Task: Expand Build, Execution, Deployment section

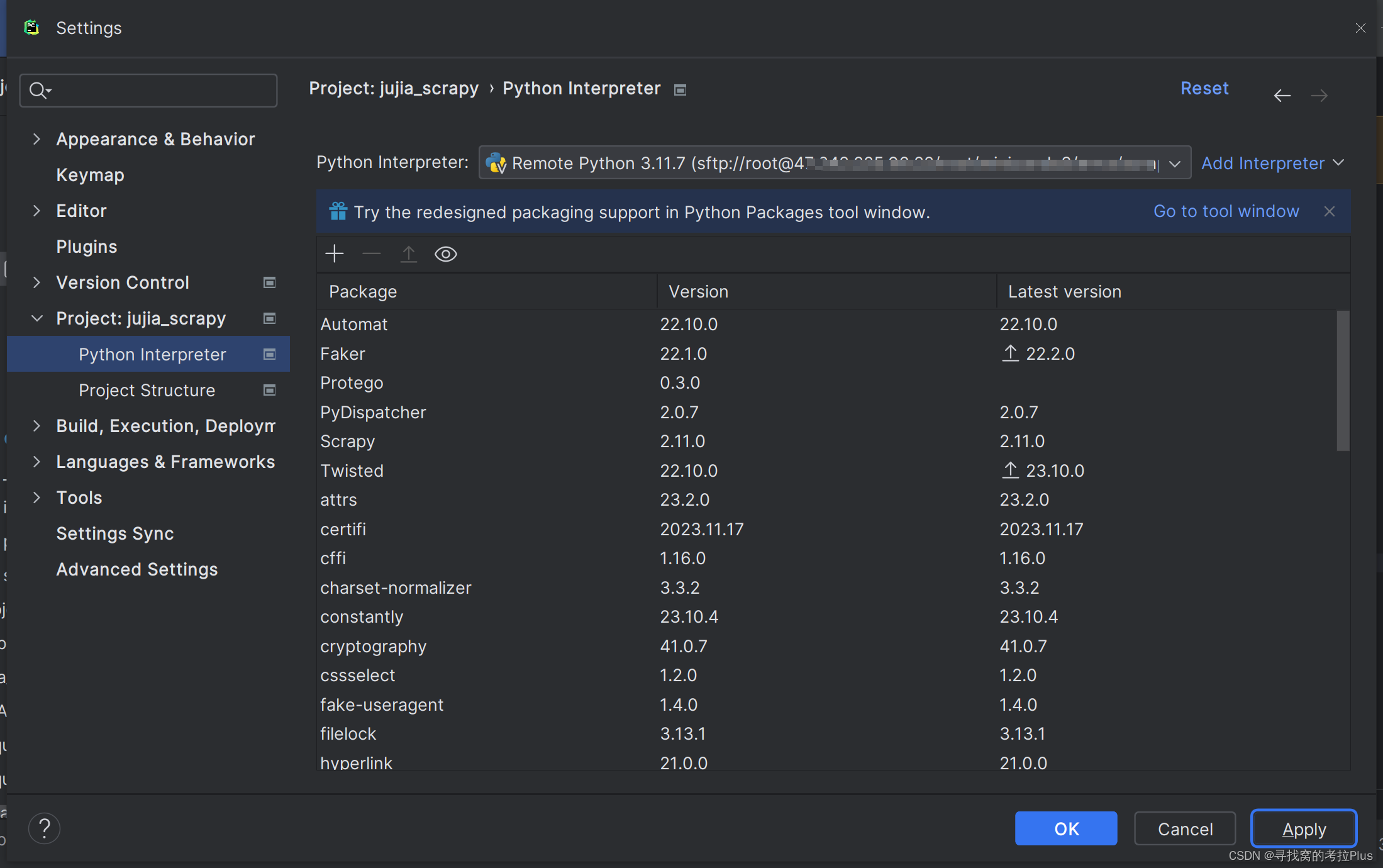Action: click(x=36, y=426)
